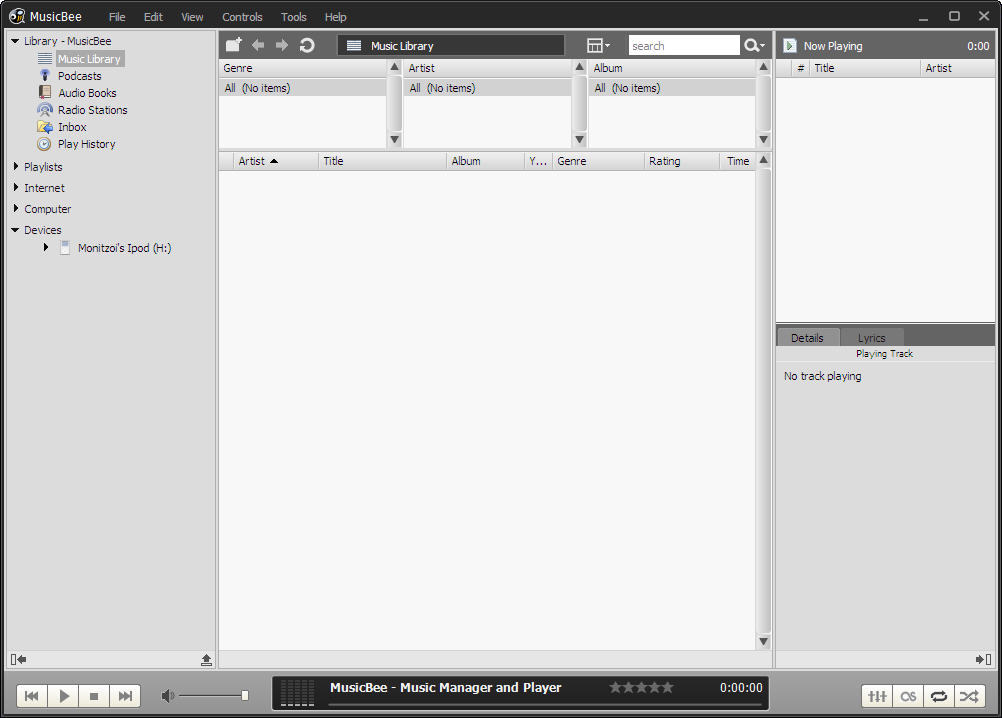
Task: Select All (No items) in the Album filter
Action: tap(672, 88)
